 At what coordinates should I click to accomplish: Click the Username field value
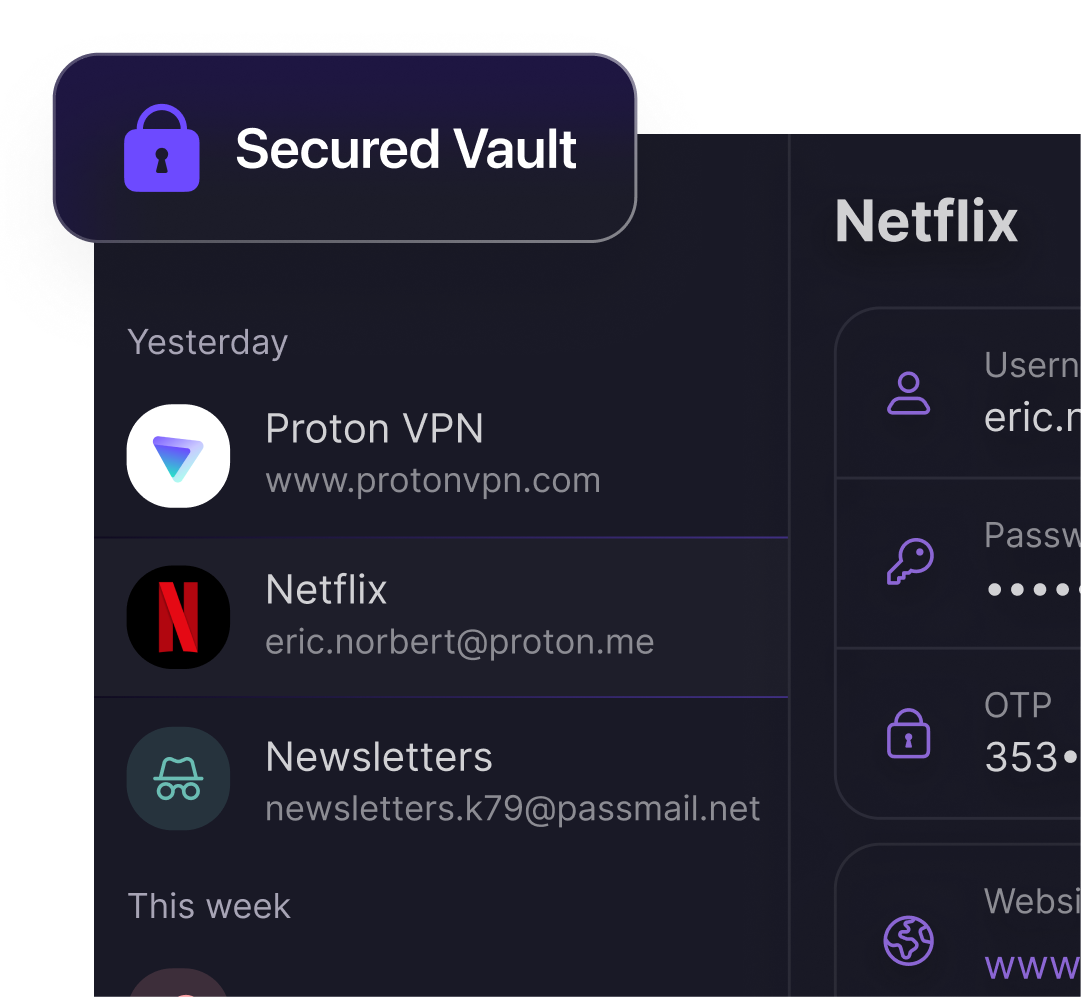[1031, 418]
